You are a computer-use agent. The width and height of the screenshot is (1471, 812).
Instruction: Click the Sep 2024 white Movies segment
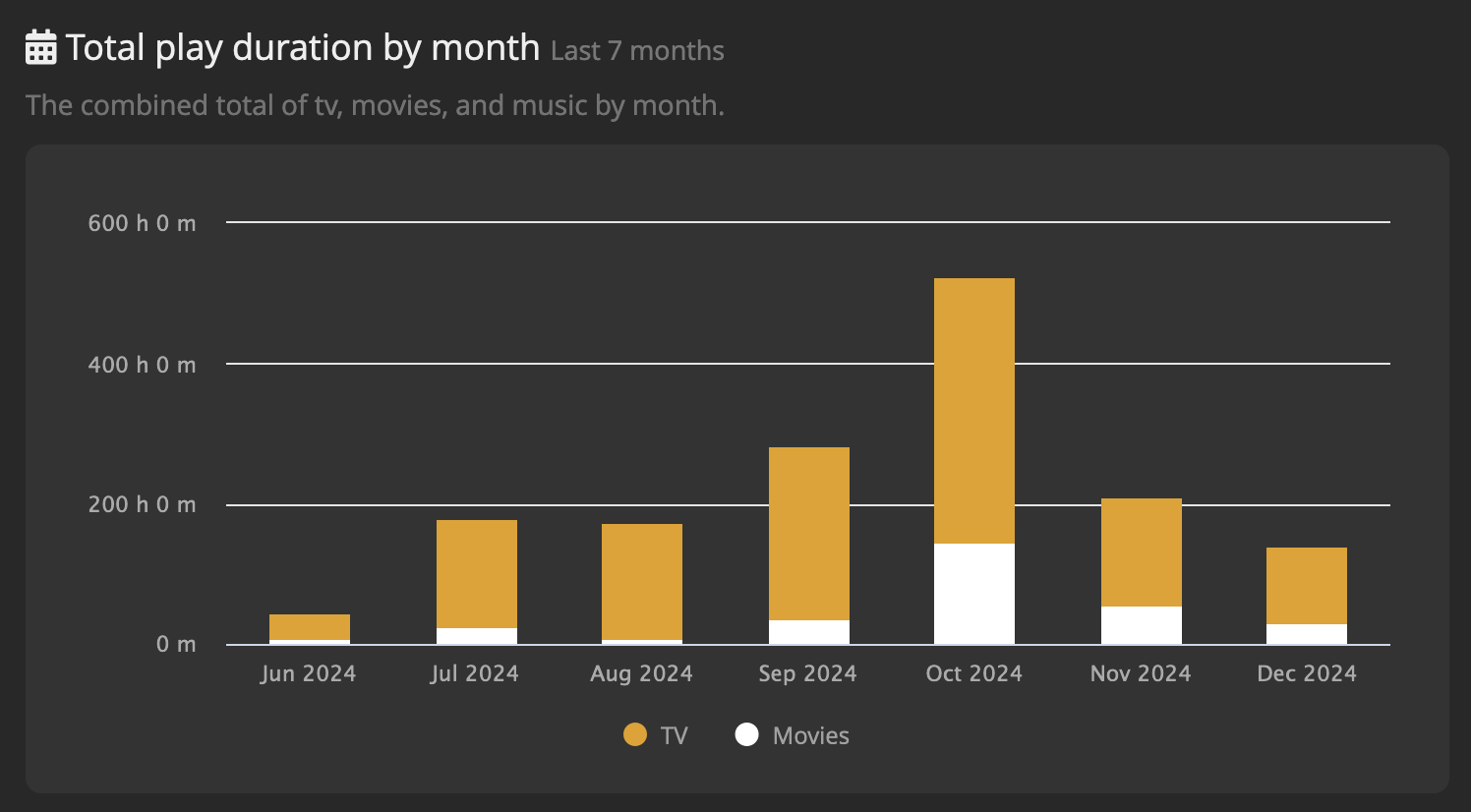pos(808,632)
